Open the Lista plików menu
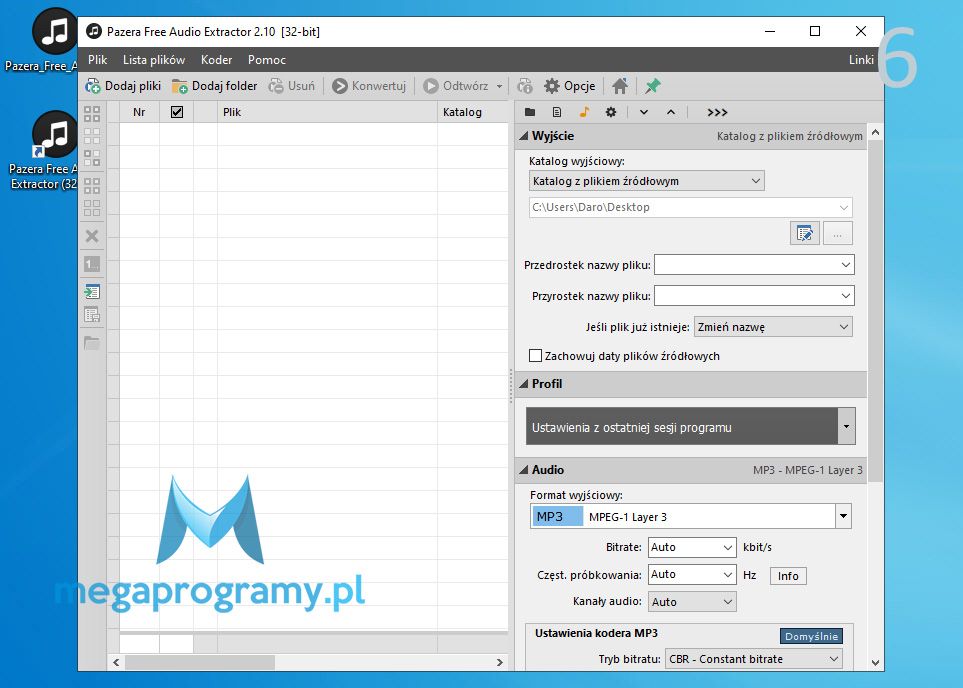 (154, 60)
